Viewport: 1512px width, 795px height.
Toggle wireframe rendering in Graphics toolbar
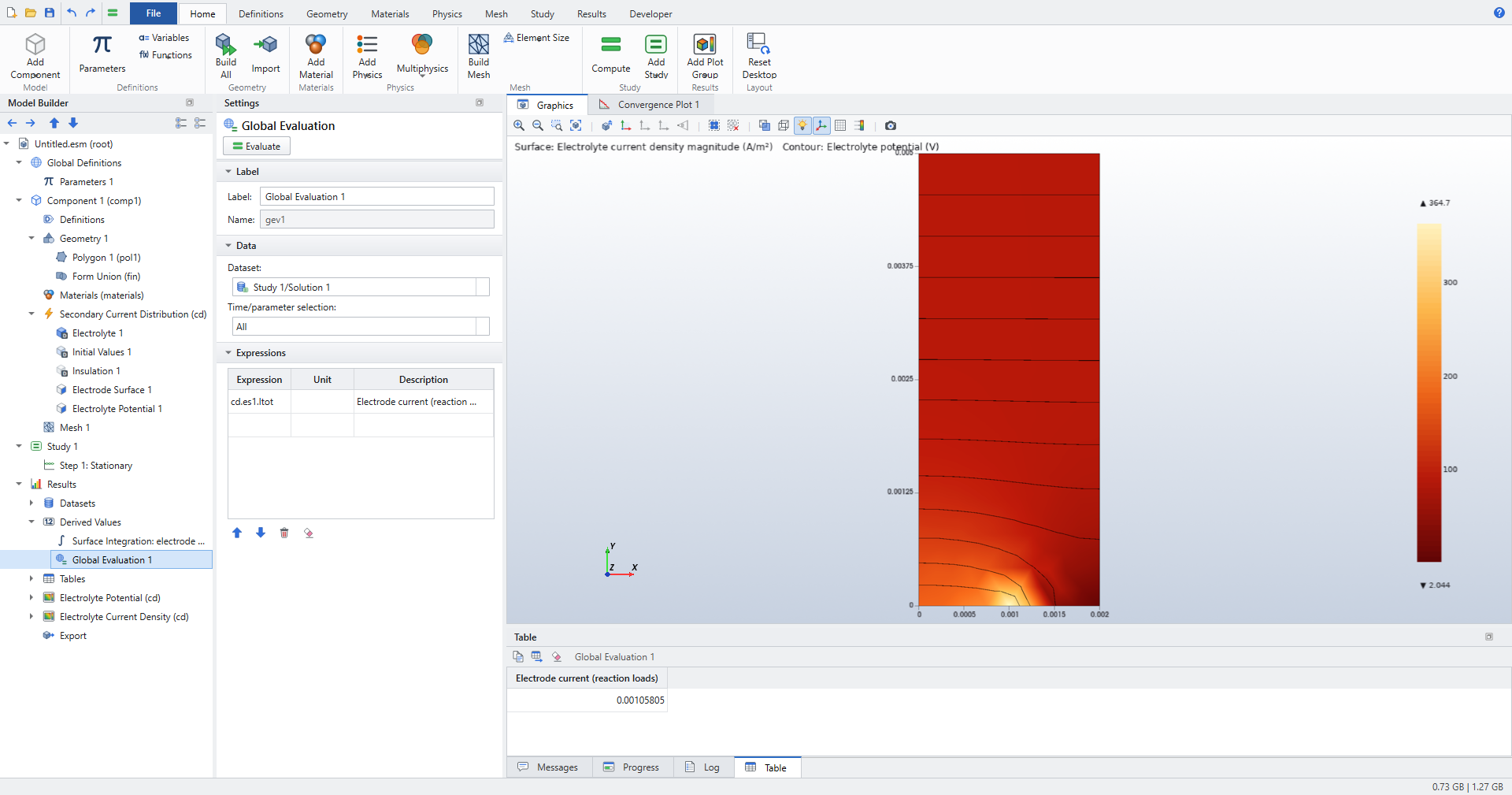coord(784,125)
